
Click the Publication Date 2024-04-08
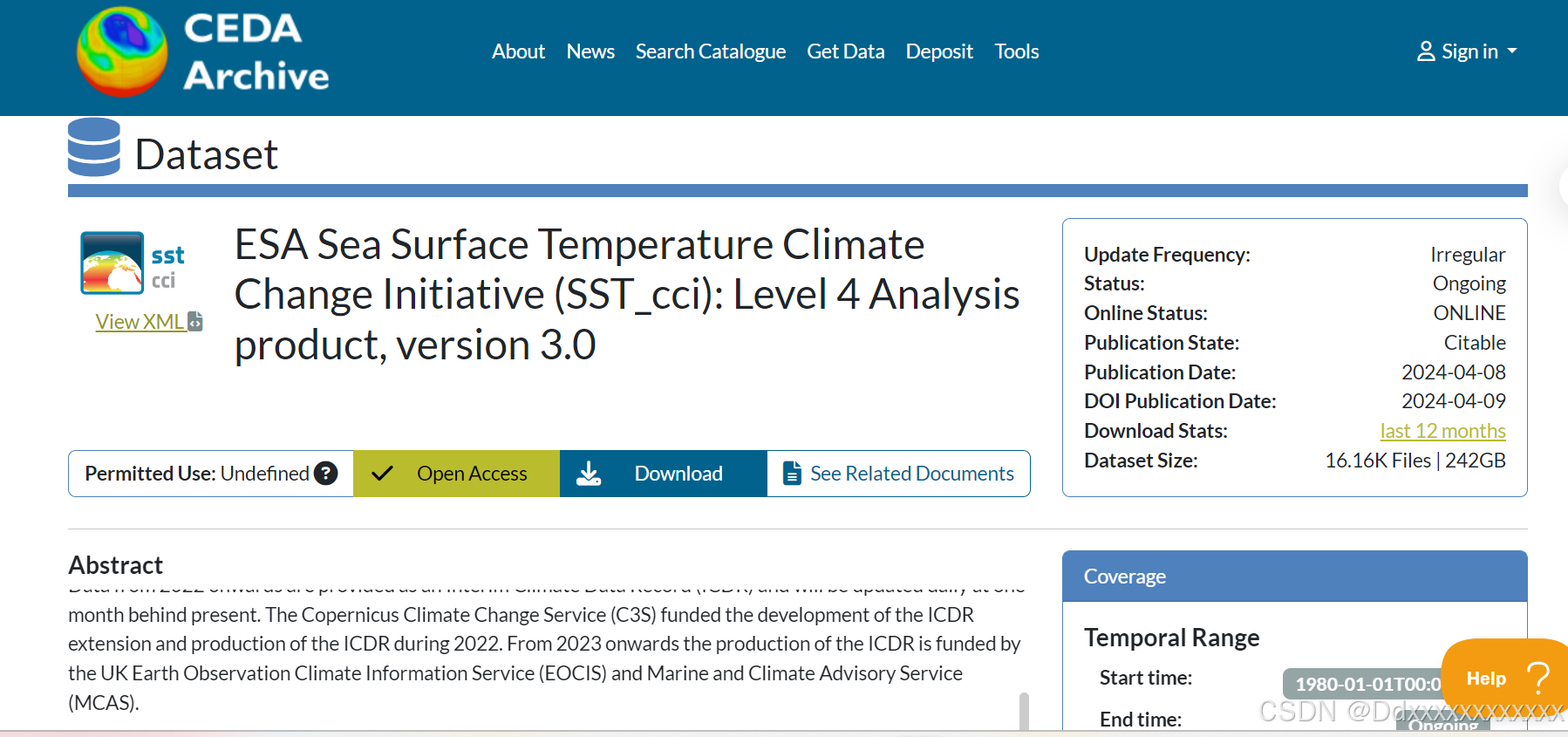coord(1453,372)
